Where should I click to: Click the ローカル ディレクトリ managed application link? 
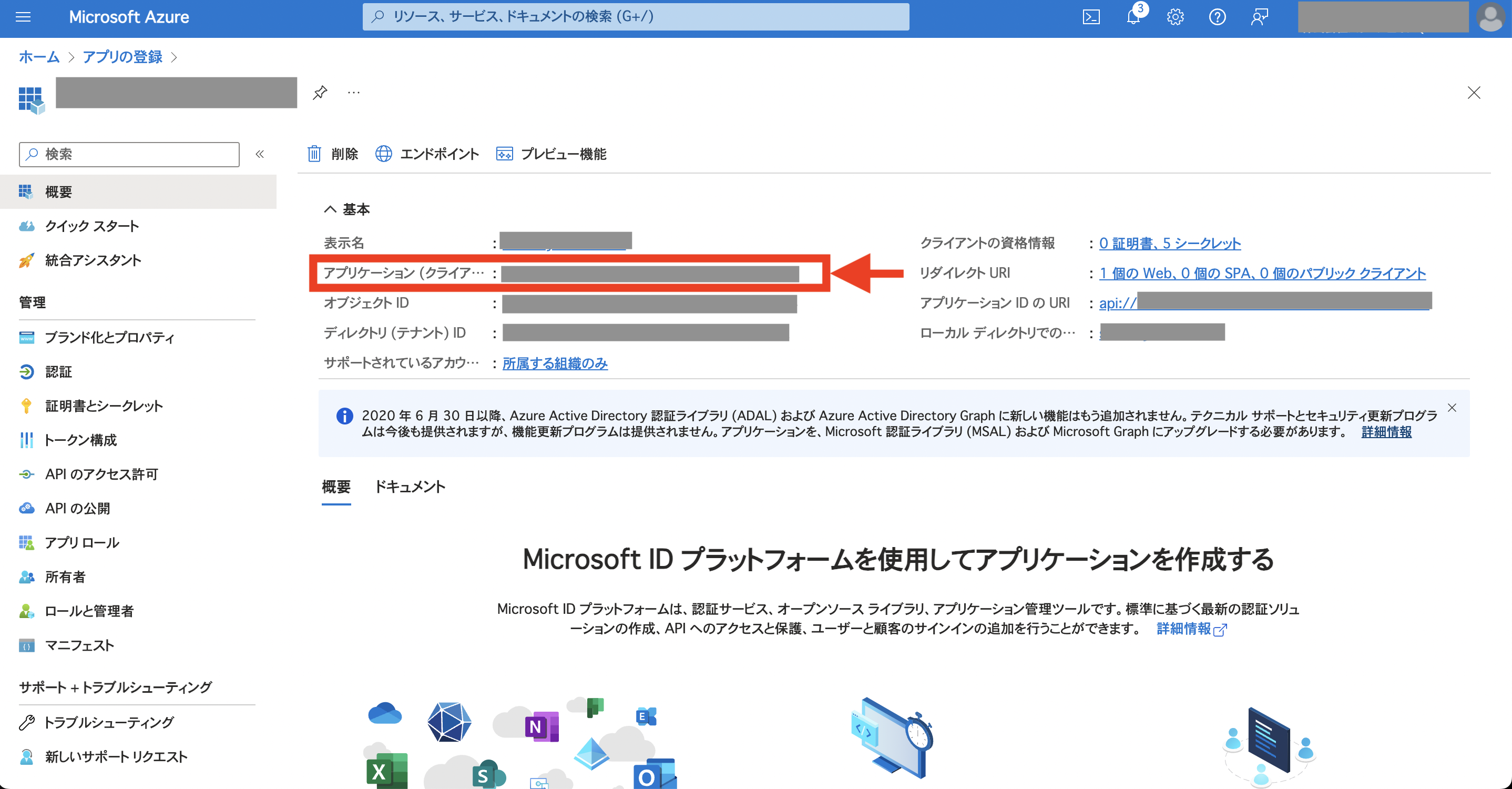(x=1162, y=332)
